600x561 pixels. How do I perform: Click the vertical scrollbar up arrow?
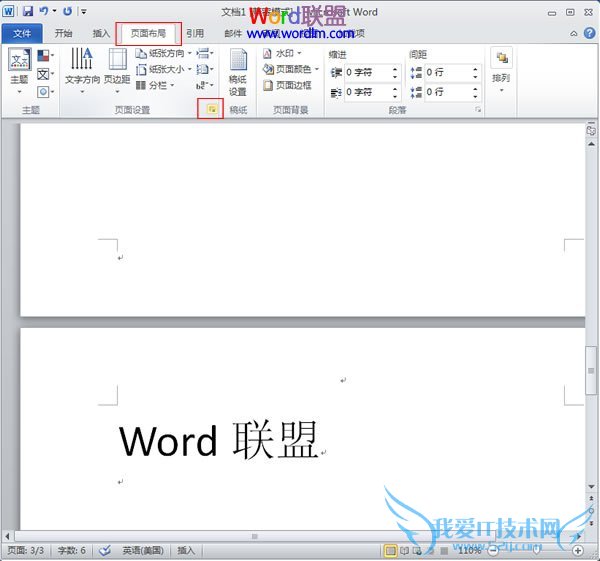(x=591, y=144)
